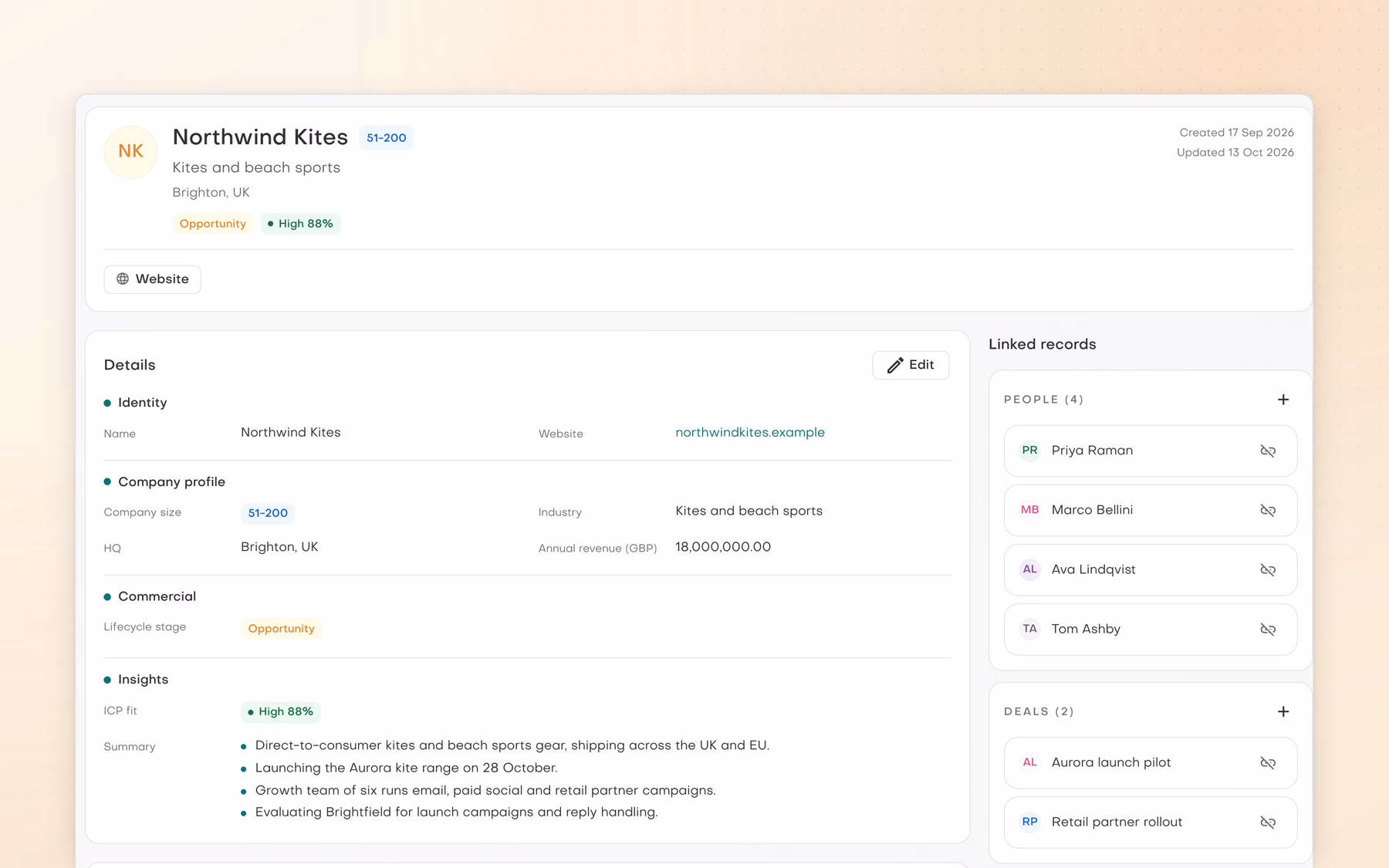Open the Aurora launch pilot deal
This screenshot has height=868, width=1389.
(x=1150, y=762)
